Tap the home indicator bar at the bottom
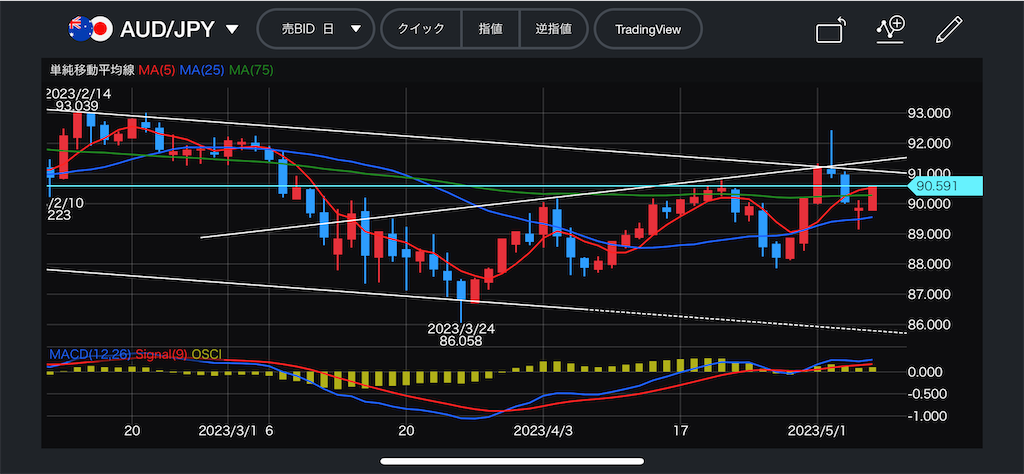This screenshot has height=474, width=1024. [512, 462]
